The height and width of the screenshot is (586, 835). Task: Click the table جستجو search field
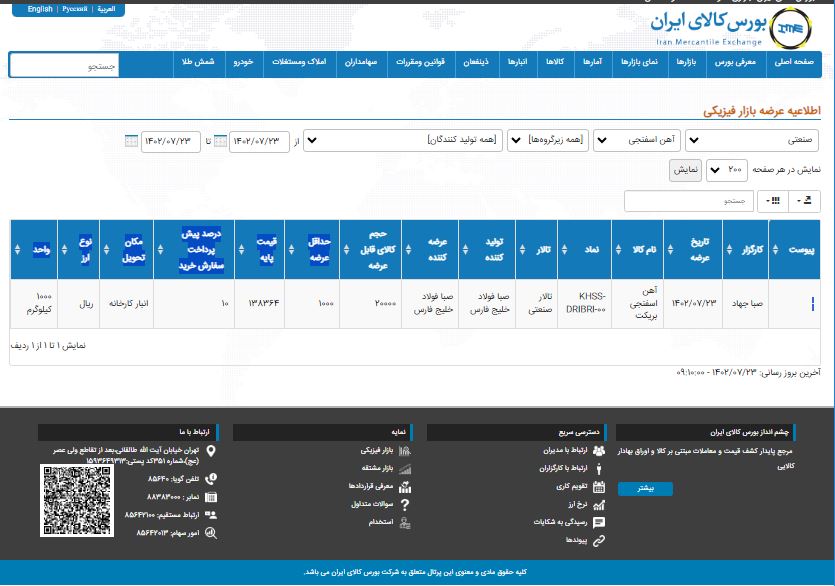point(689,201)
